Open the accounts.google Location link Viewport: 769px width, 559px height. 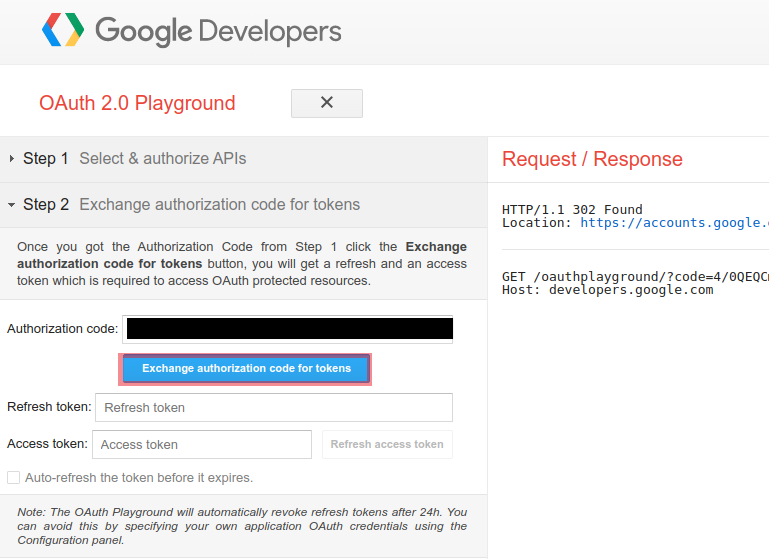click(674, 223)
